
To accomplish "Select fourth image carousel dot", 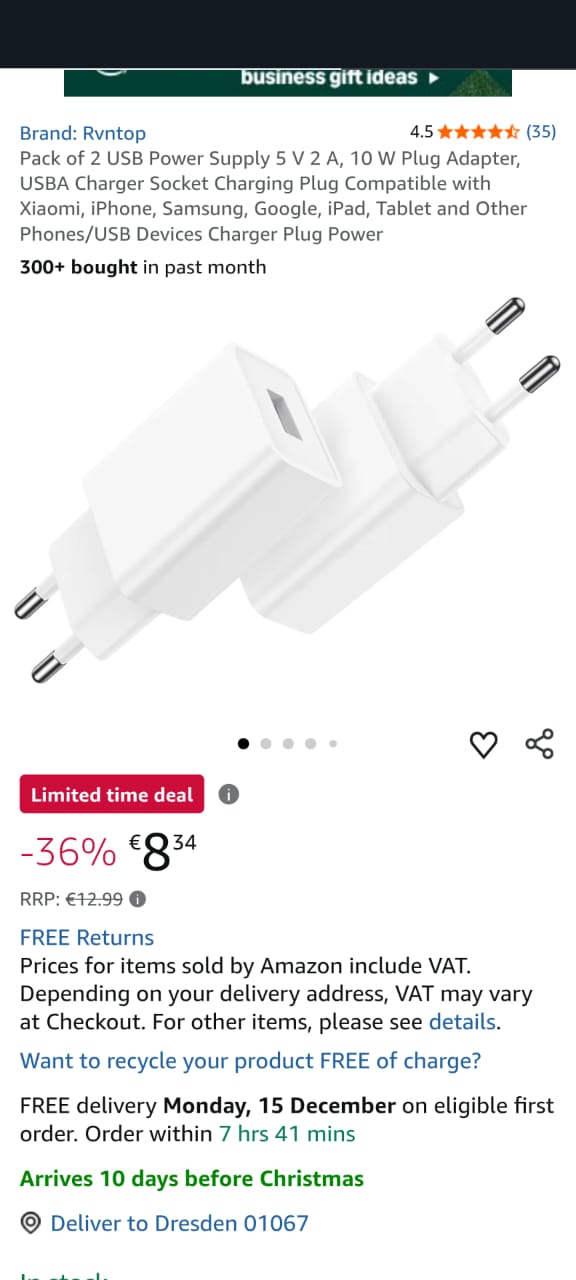I will tap(311, 743).
